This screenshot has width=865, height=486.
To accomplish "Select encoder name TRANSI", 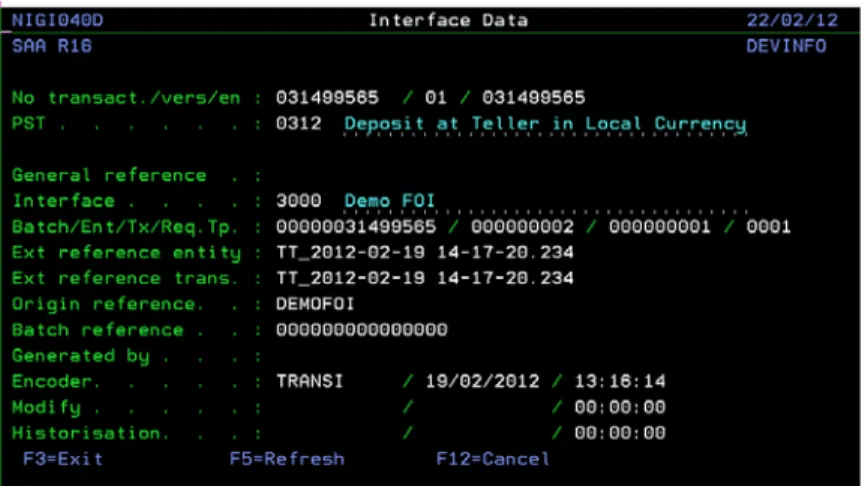I will [x=309, y=381].
